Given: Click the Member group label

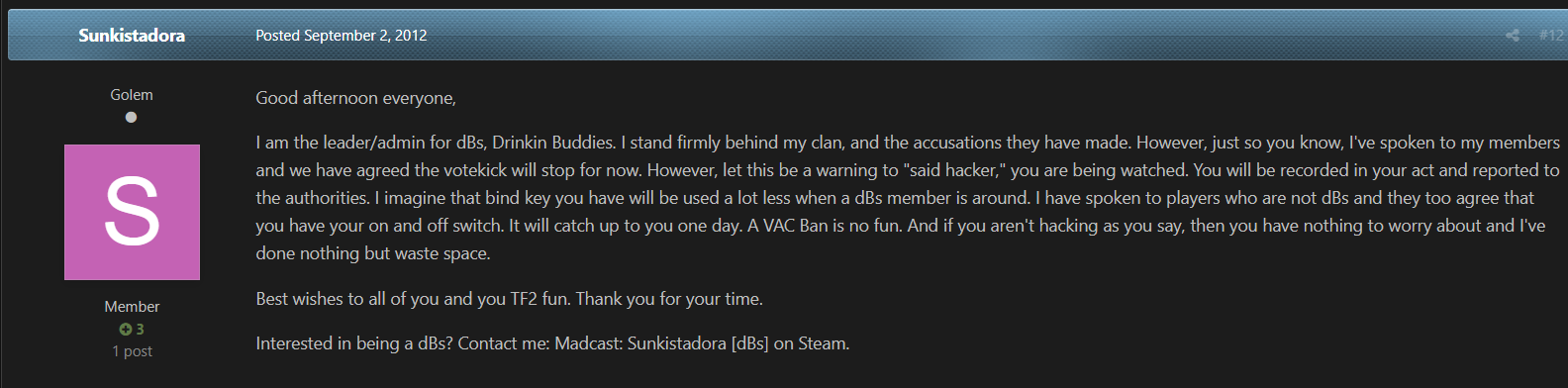Looking at the screenshot, I should [x=132, y=306].
